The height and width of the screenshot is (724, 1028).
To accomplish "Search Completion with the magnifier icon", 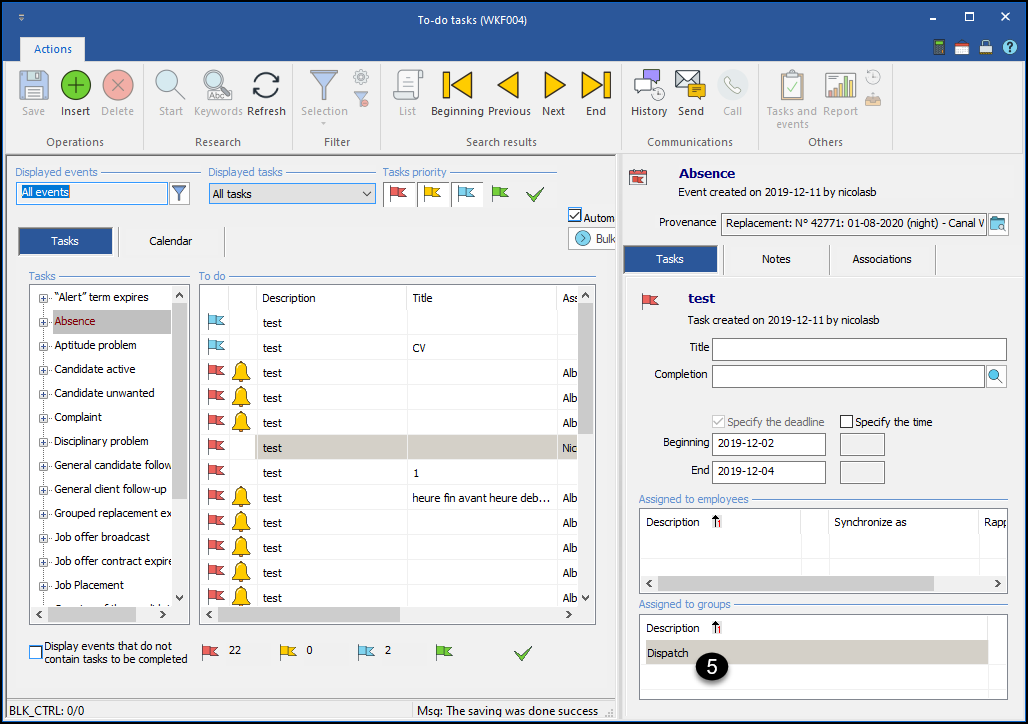I will click(x=996, y=376).
